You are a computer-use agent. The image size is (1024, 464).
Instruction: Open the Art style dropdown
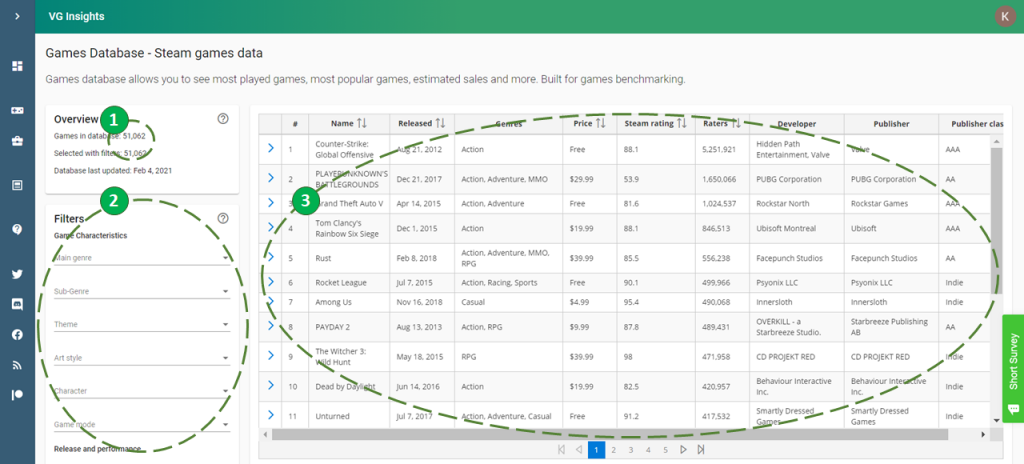point(142,358)
